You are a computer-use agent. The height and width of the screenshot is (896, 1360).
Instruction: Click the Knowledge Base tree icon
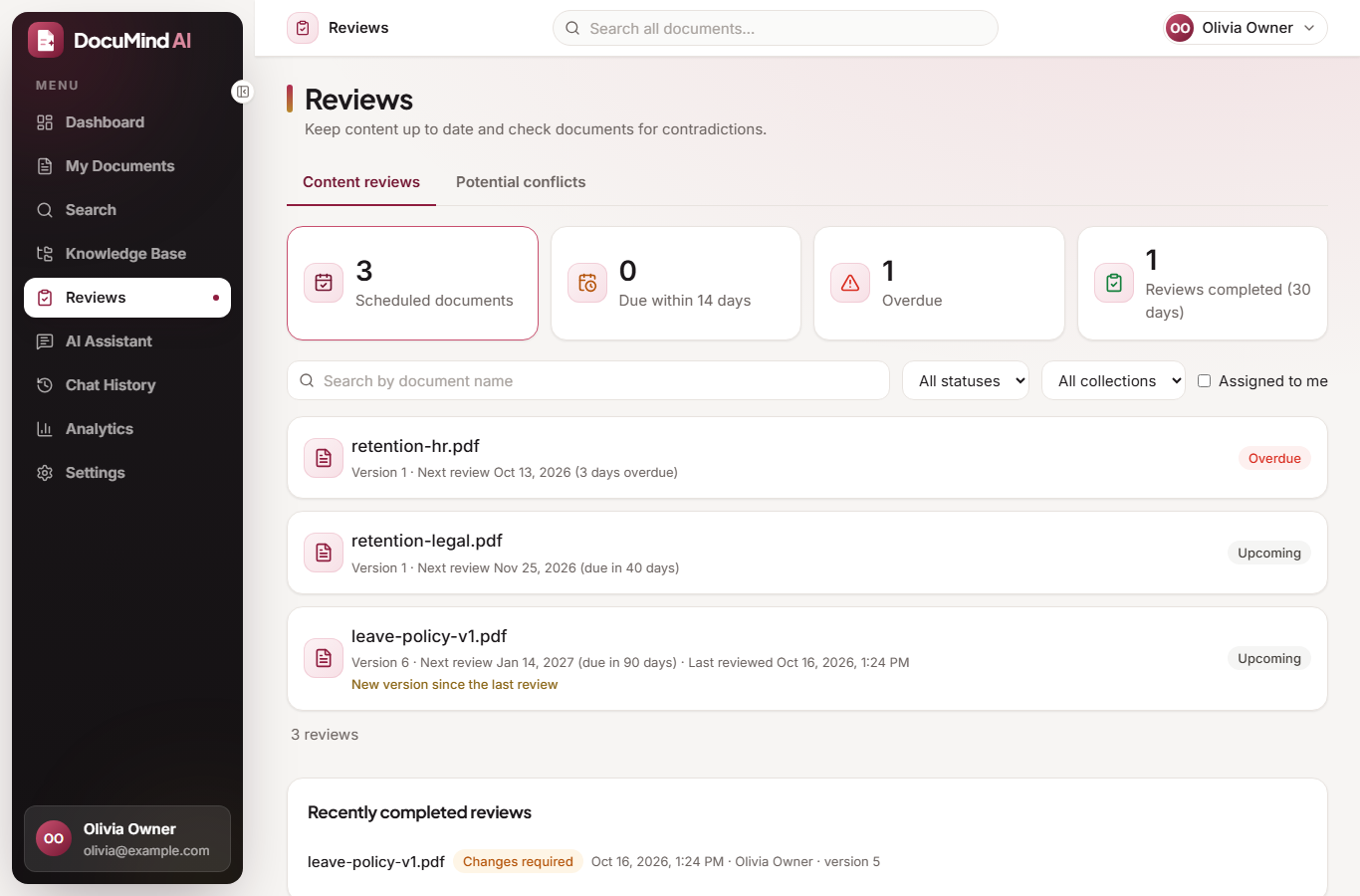click(x=45, y=254)
